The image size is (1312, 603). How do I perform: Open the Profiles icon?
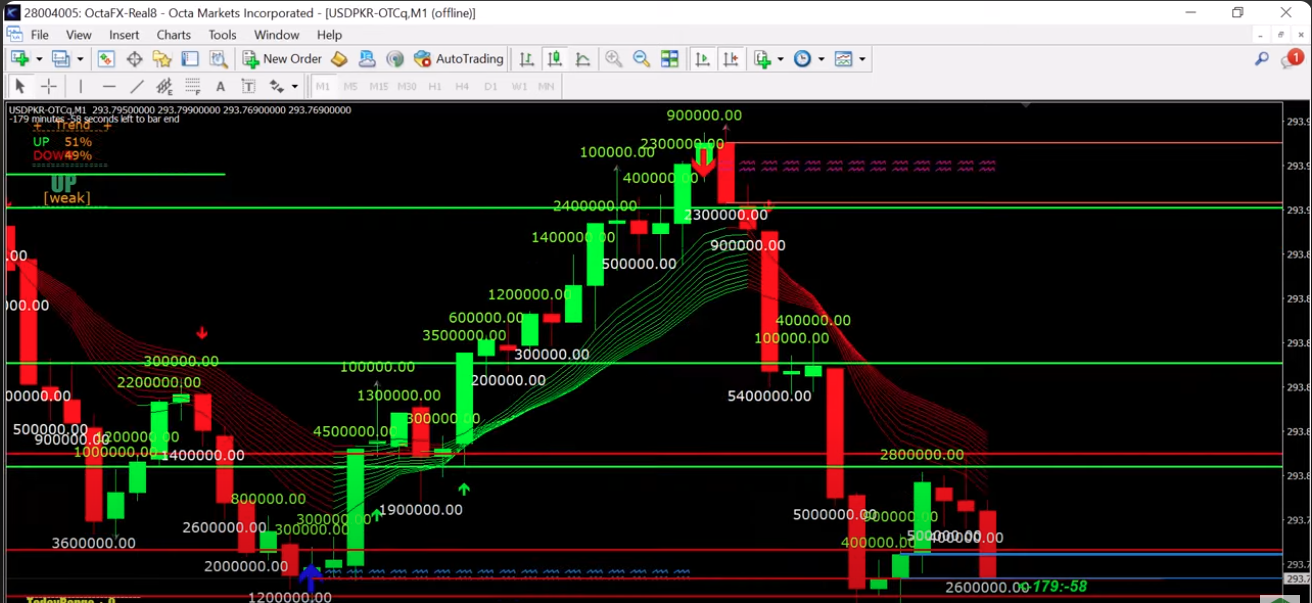(60, 59)
